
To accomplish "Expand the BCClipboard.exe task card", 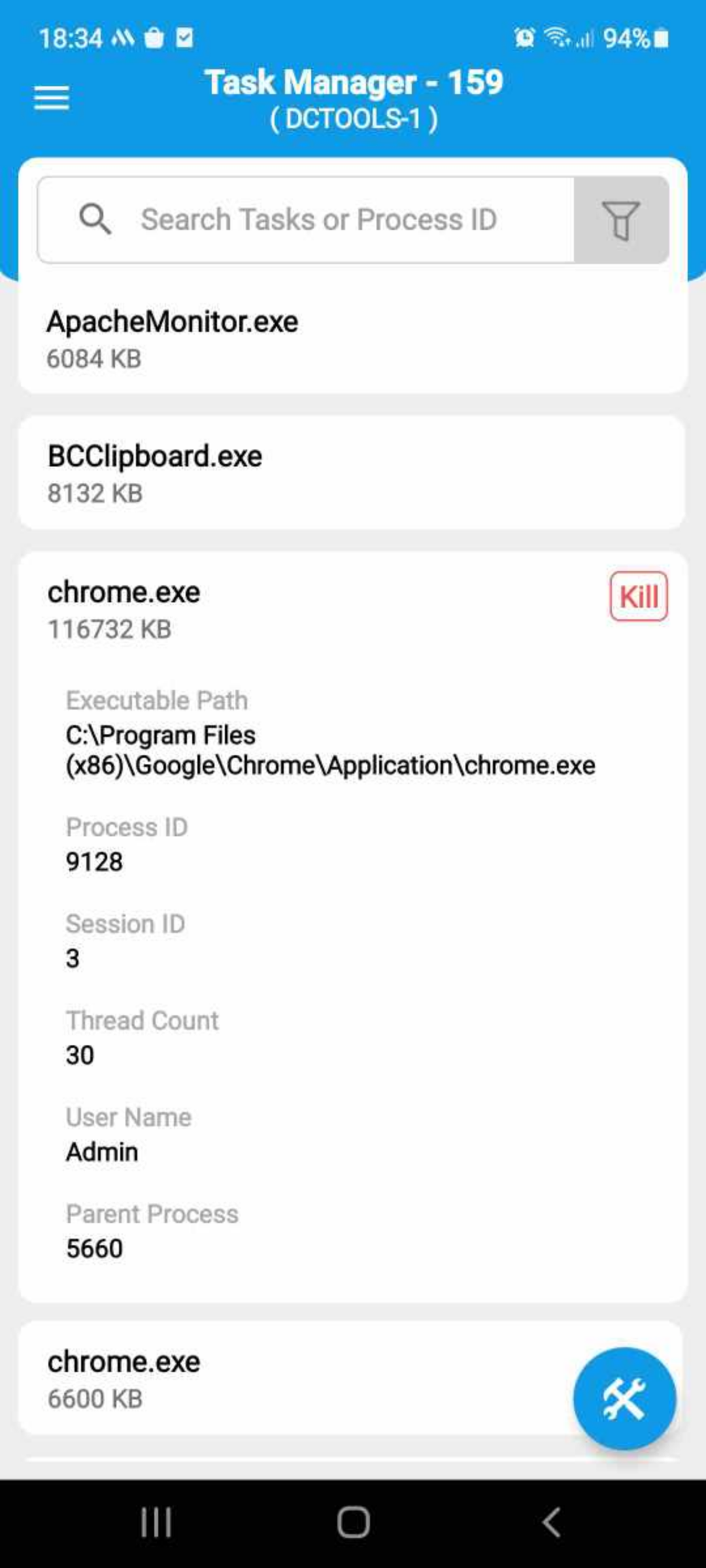I will point(353,472).
